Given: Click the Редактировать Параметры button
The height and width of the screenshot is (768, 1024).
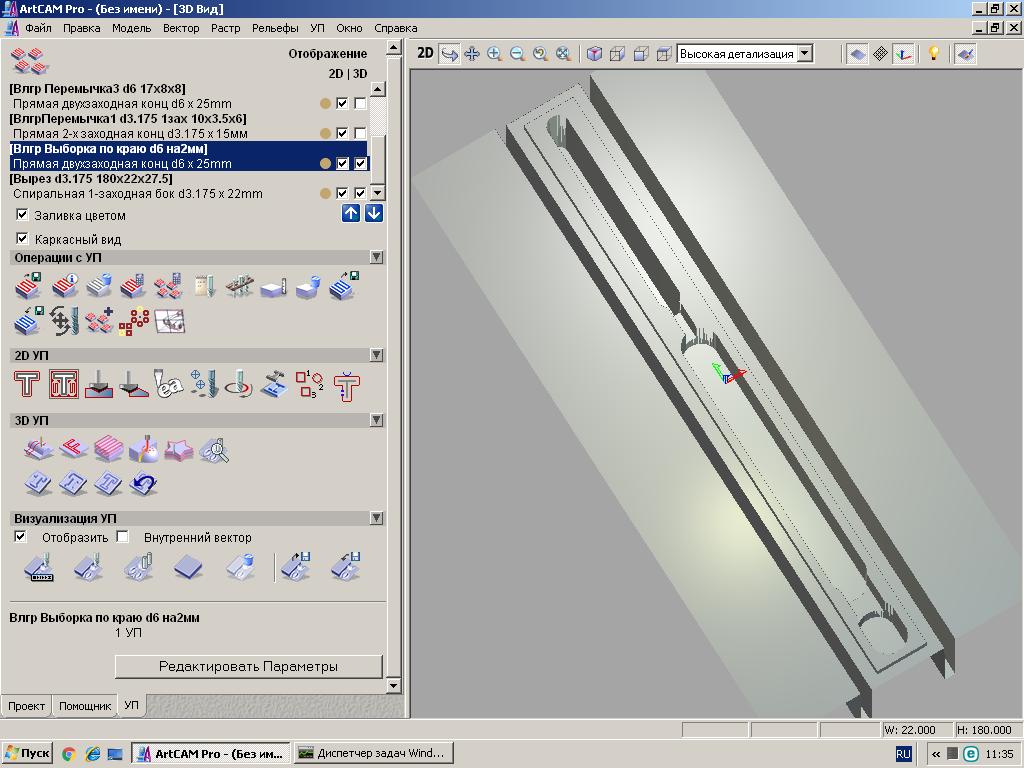Looking at the screenshot, I should click(x=248, y=666).
